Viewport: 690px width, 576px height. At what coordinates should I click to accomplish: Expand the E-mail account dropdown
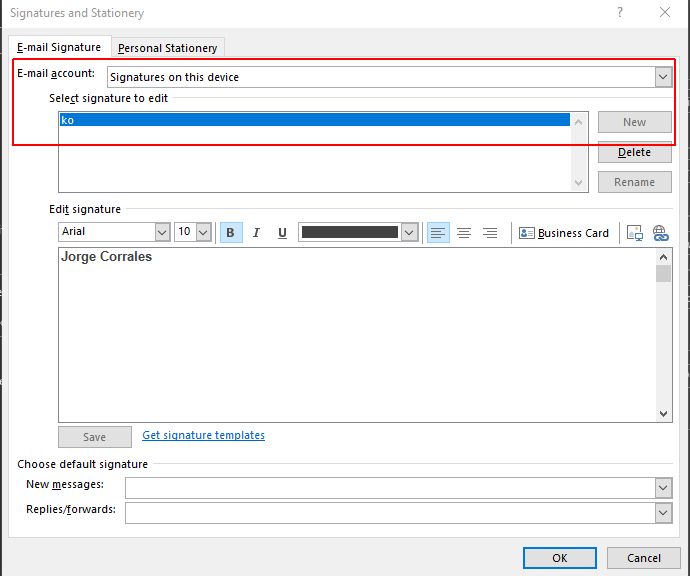663,77
